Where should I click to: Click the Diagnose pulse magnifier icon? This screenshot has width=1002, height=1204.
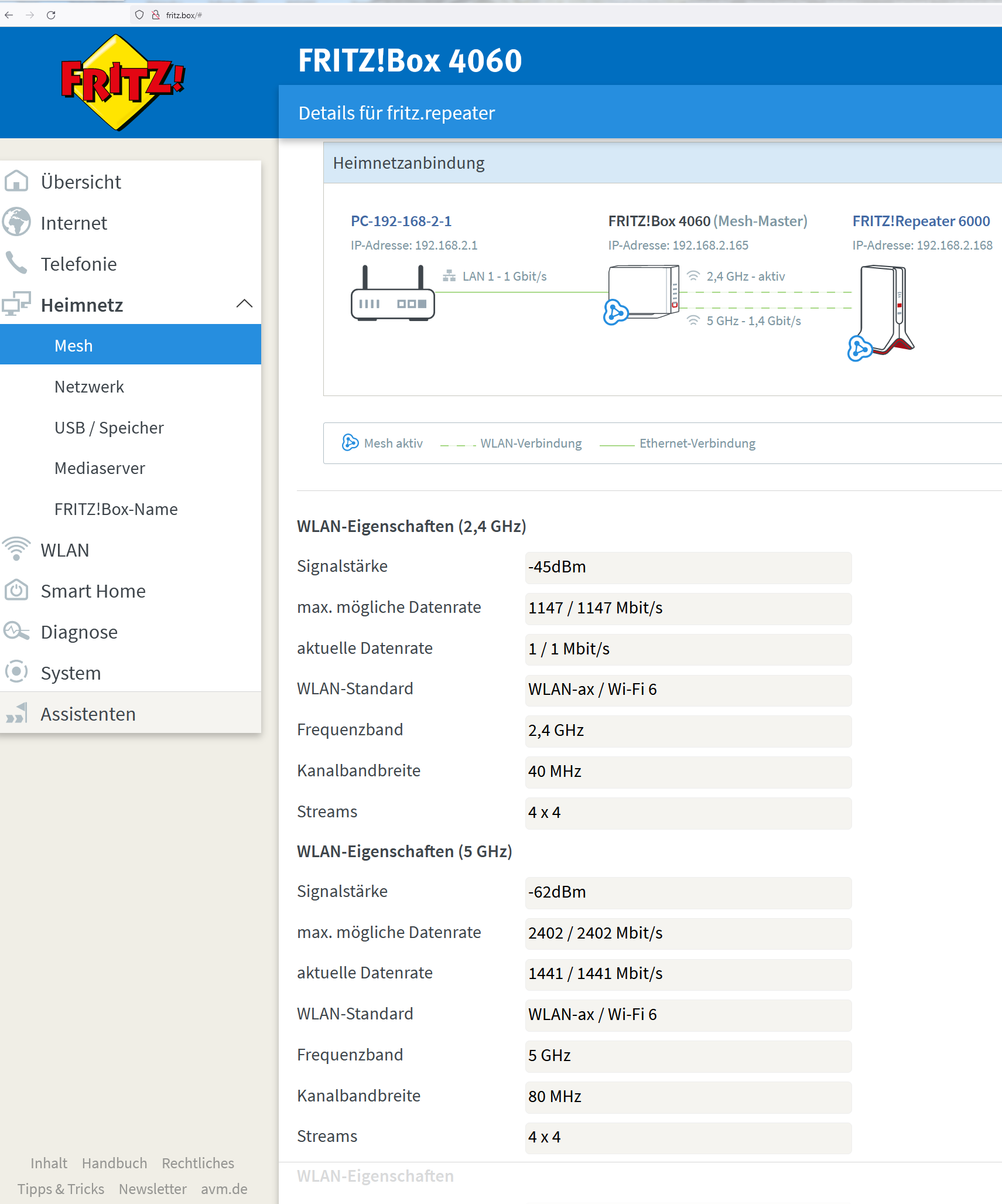(16, 631)
